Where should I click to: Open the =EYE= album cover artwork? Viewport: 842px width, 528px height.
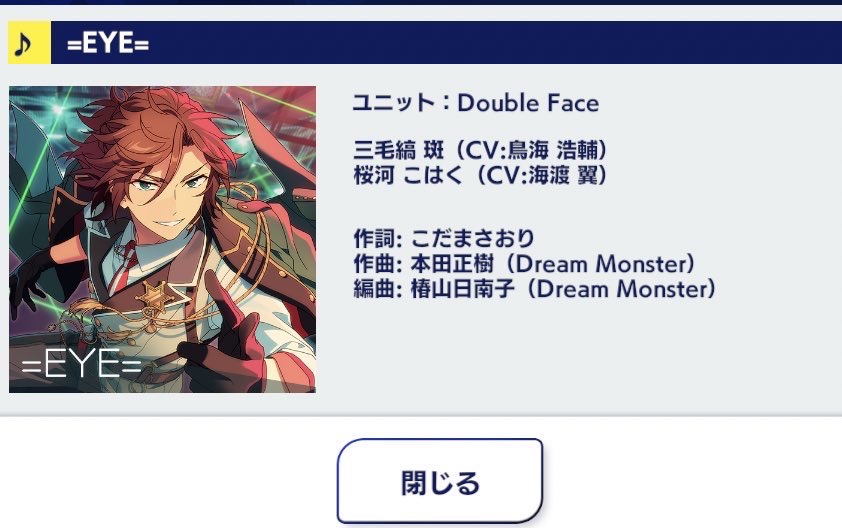click(162, 240)
